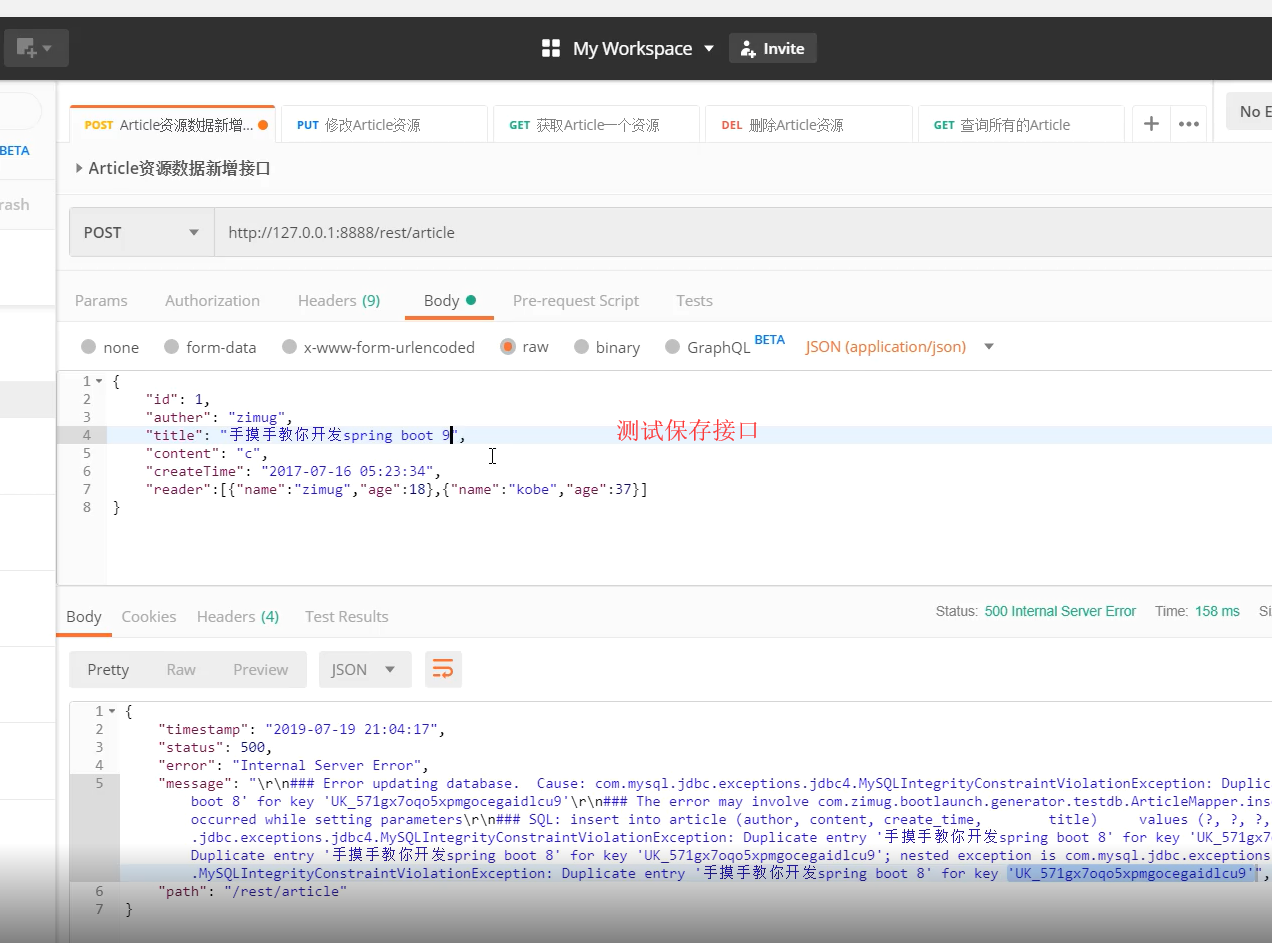This screenshot has width=1272, height=943.
Task: Toggle the response line wrap icon
Action: [443, 669]
